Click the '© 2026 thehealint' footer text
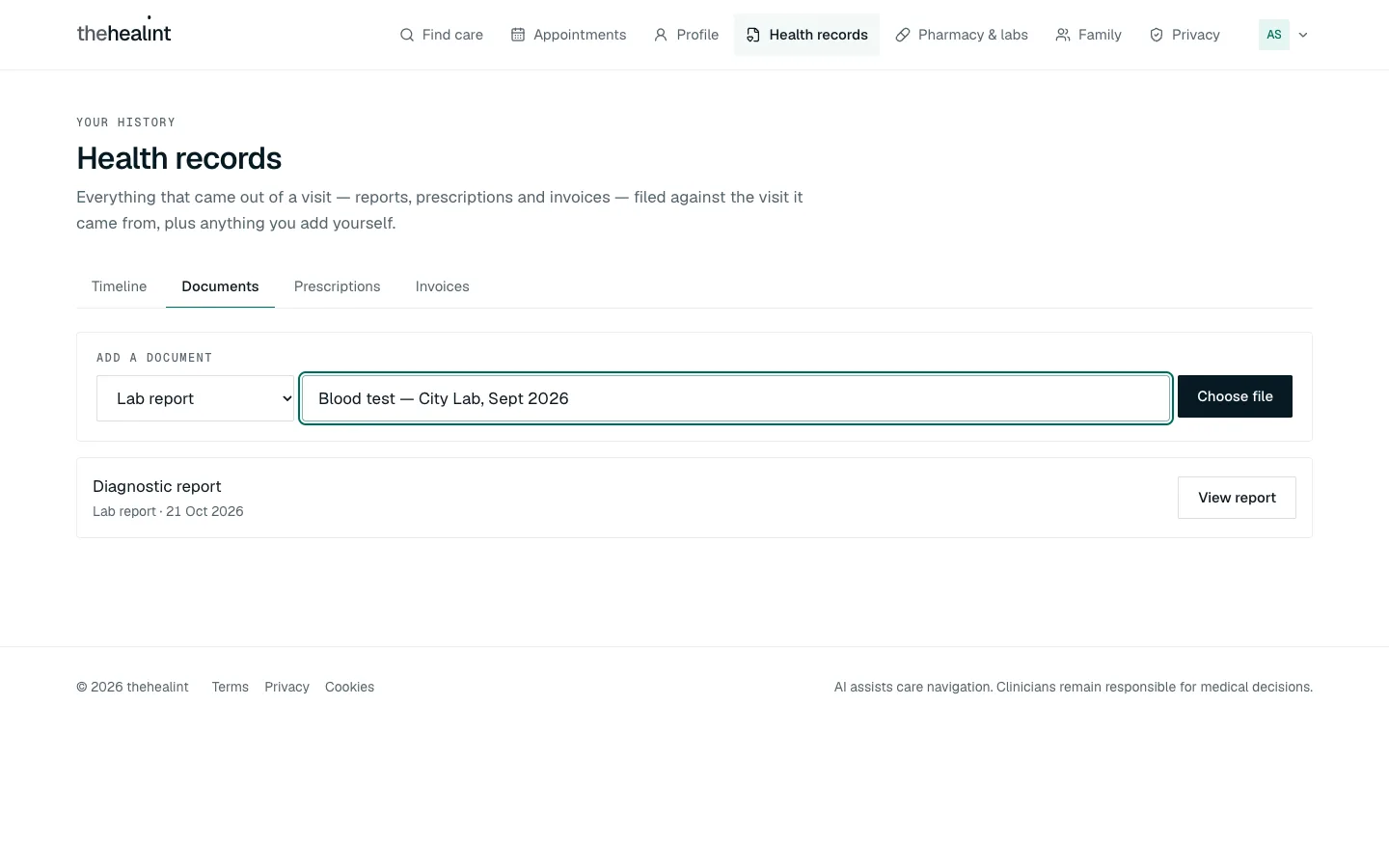Screen dimensions: 1389x868 point(133,687)
